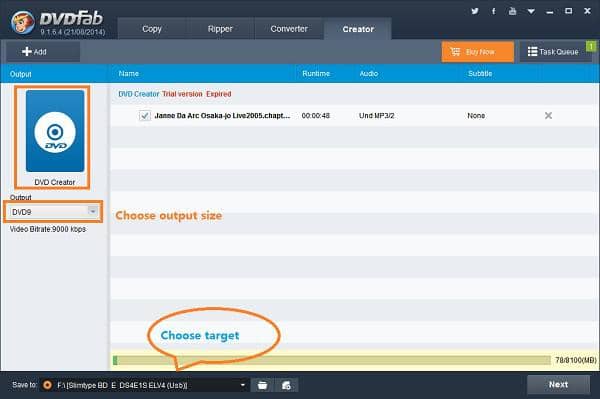Image resolution: width=600 pixels, height=399 pixels.
Task: Open the DVD9 output size dropdown
Action: click(x=54, y=212)
